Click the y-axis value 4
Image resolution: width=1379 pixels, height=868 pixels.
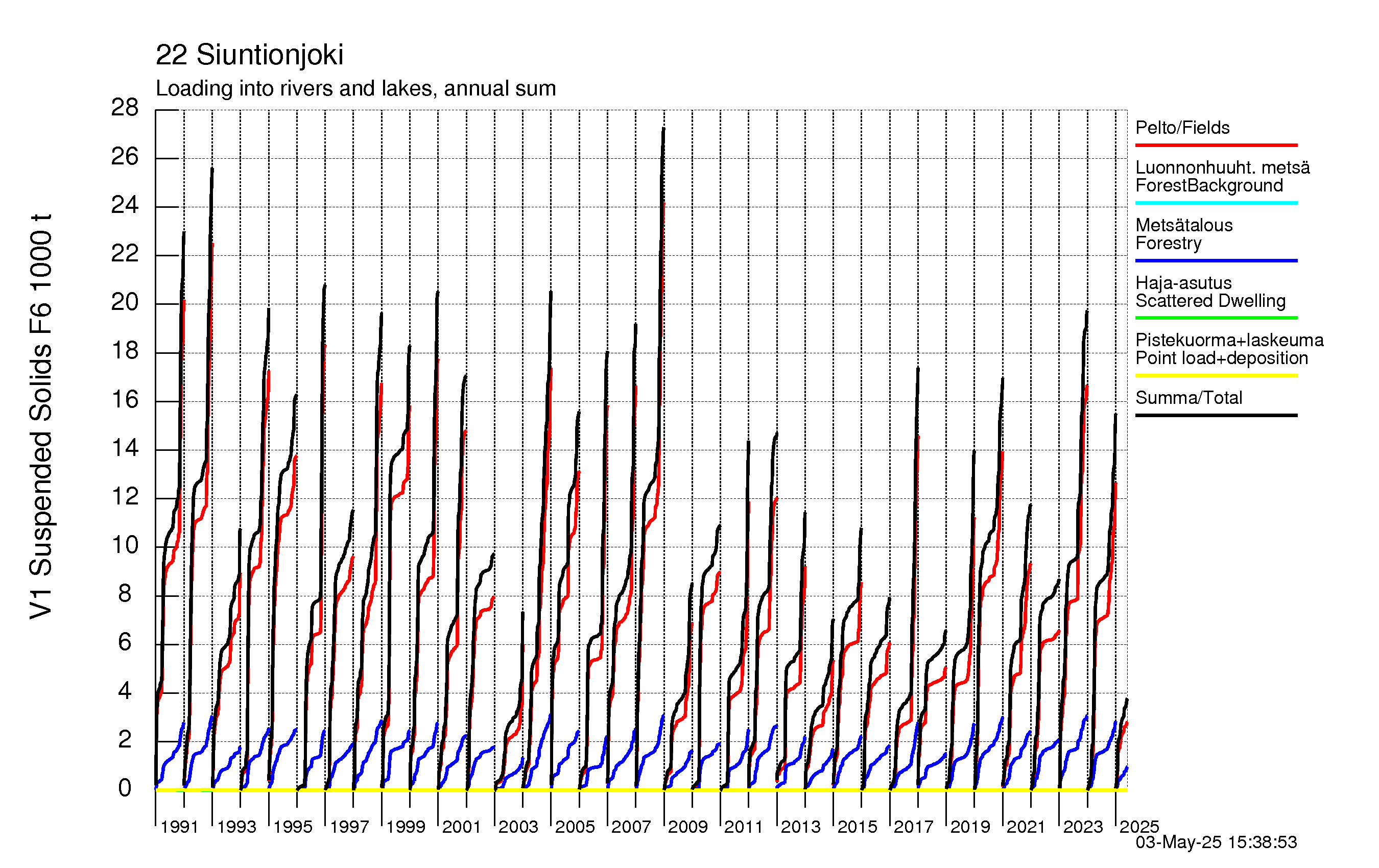point(125,691)
